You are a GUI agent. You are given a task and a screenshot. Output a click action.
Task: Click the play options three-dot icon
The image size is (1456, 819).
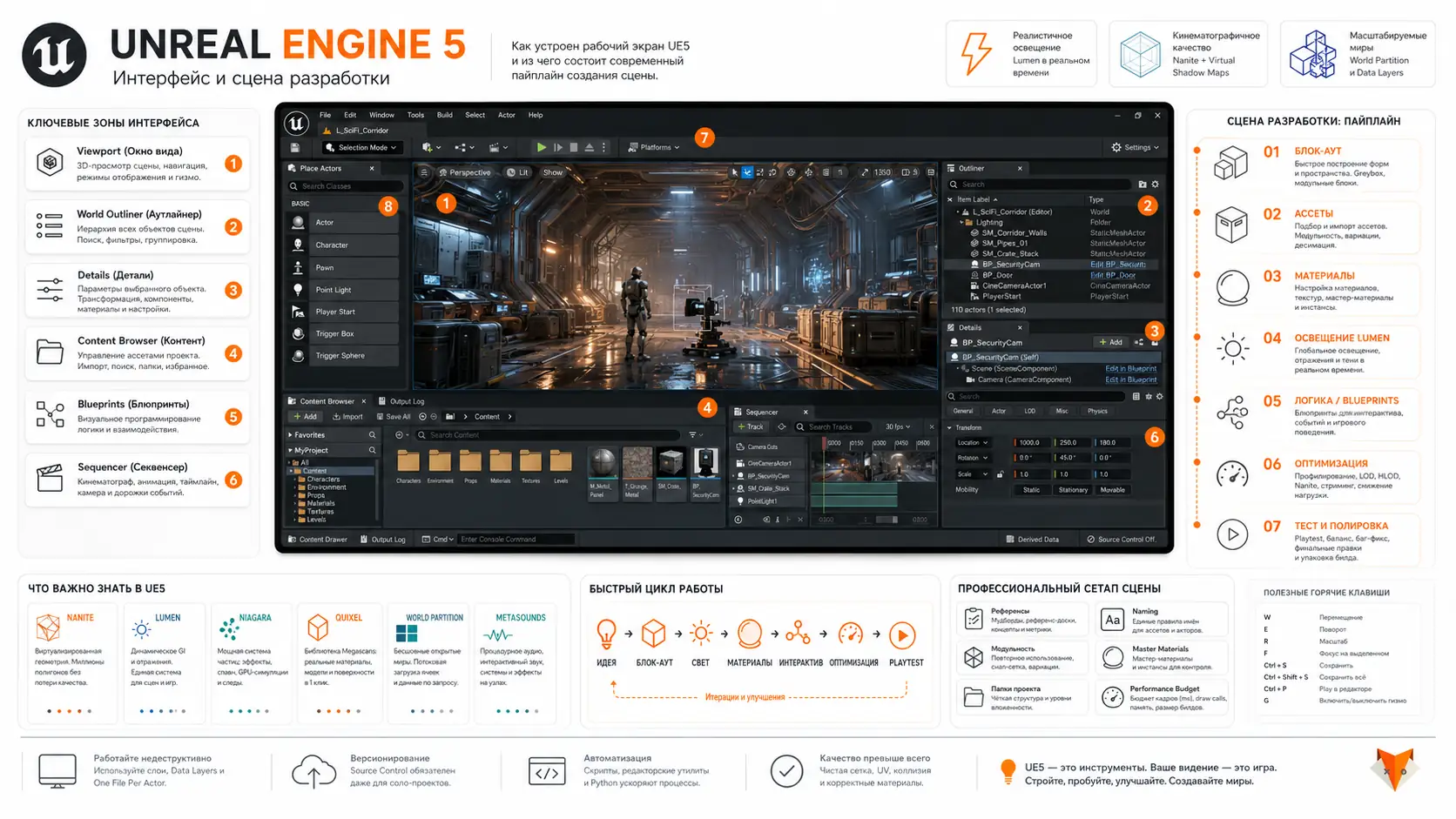603,147
